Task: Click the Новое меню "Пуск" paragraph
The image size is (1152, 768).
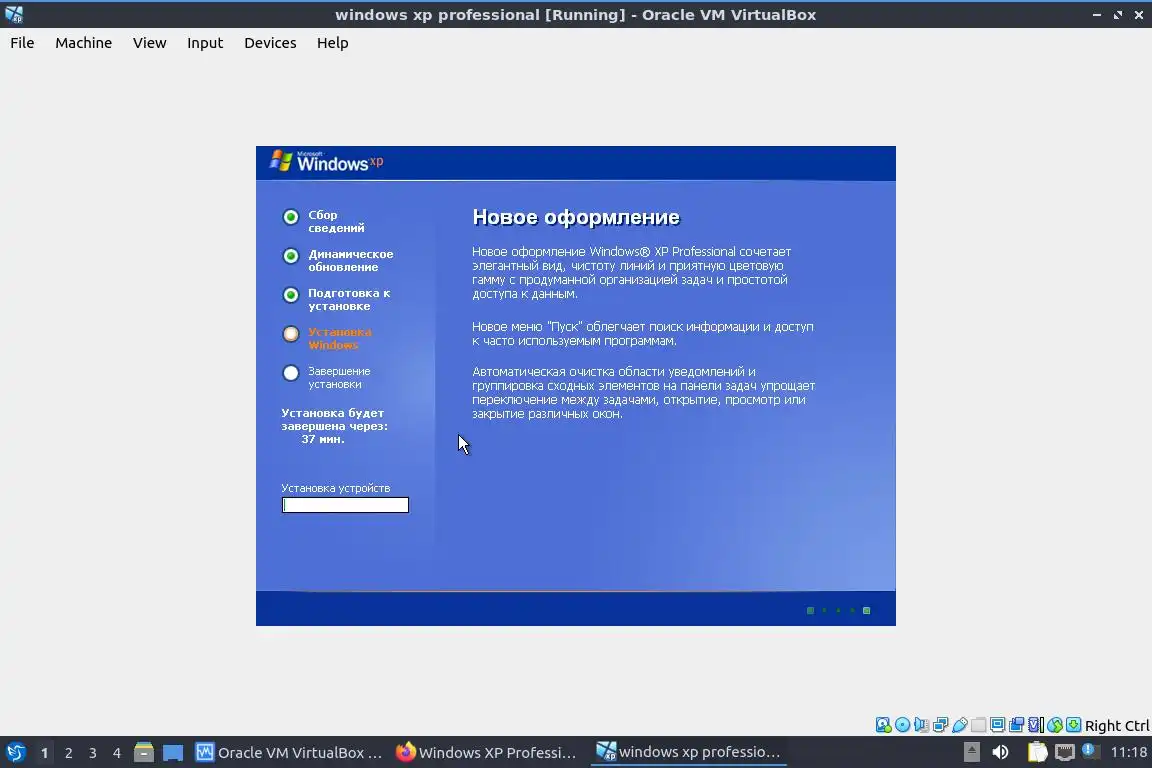Action: (x=643, y=334)
